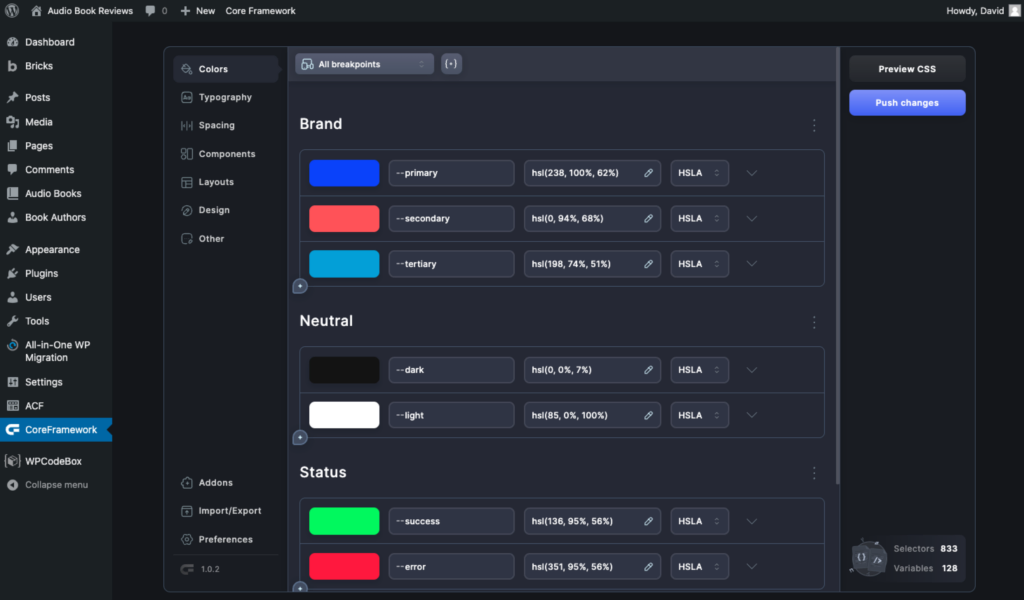Select the Typography section icon
Image resolution: width=1024 pixels, height=600 pixels.
pyautogui.click(x=186, y=97)
